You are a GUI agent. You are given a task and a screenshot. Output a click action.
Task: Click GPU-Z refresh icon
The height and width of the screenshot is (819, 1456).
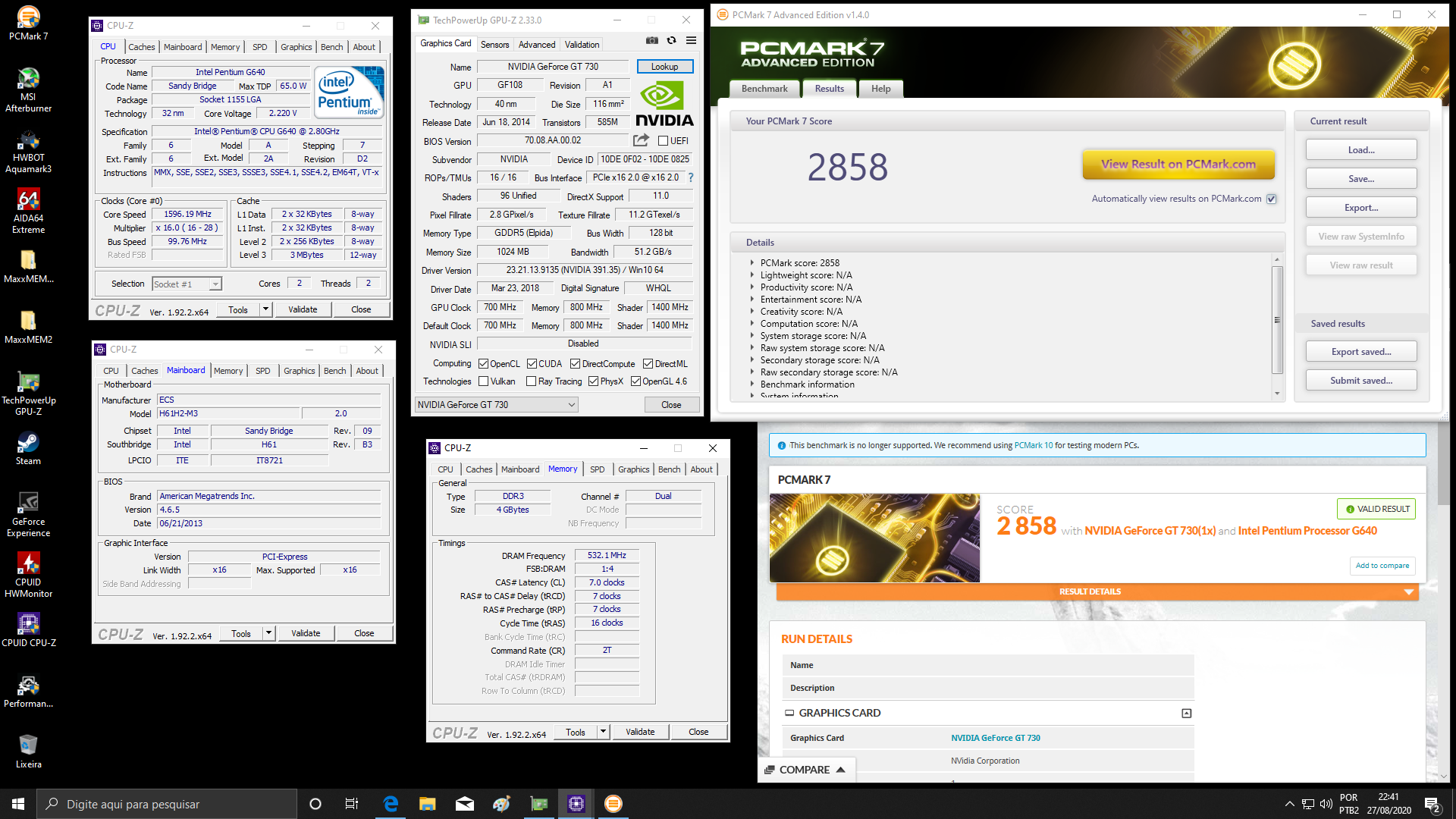point(671,41)
